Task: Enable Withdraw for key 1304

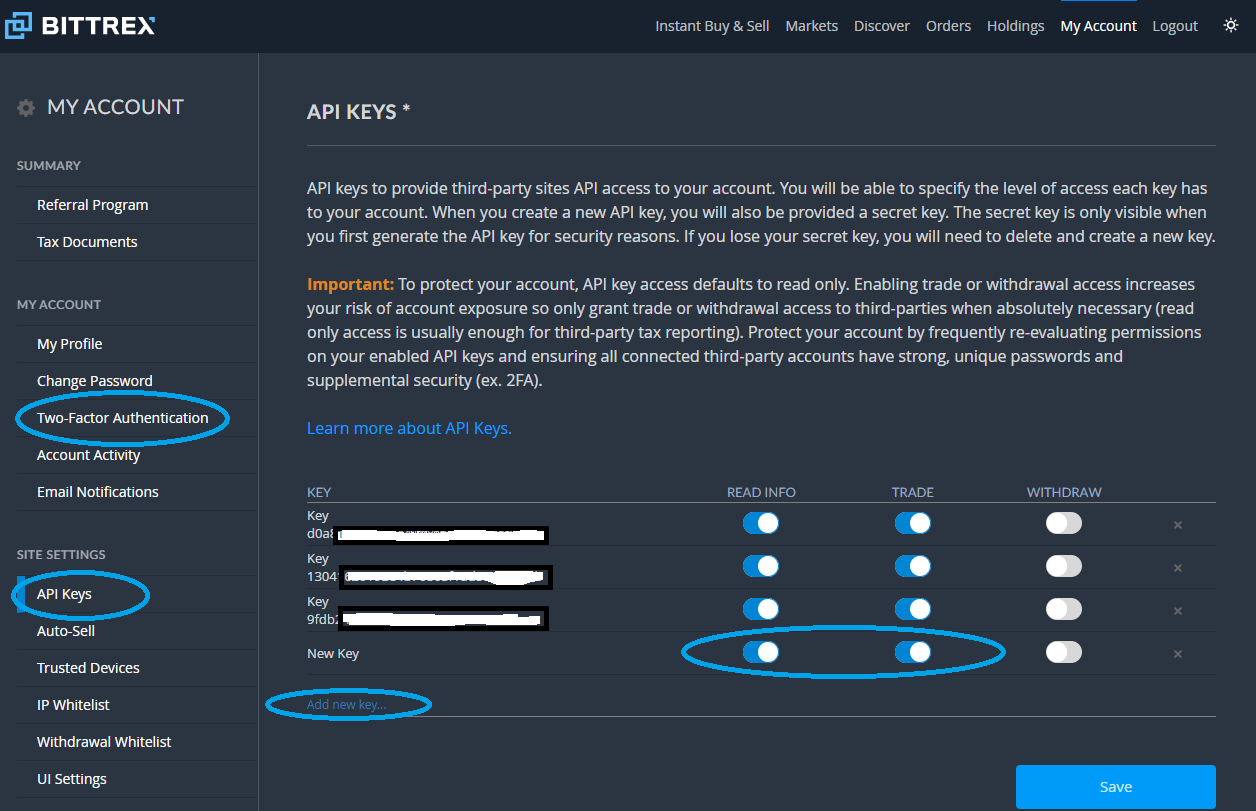Action: [1064, 566]
